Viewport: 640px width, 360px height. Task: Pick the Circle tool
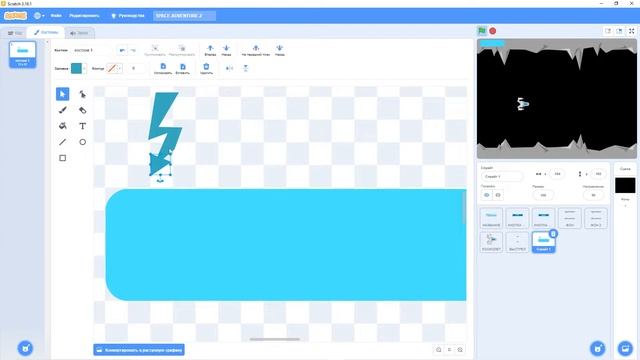click(x=82, y=142)
